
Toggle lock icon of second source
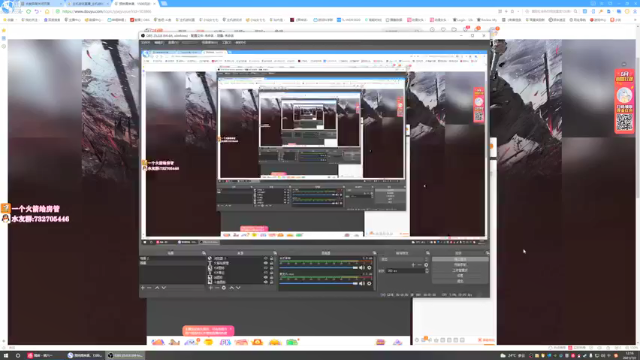[272, 263]
